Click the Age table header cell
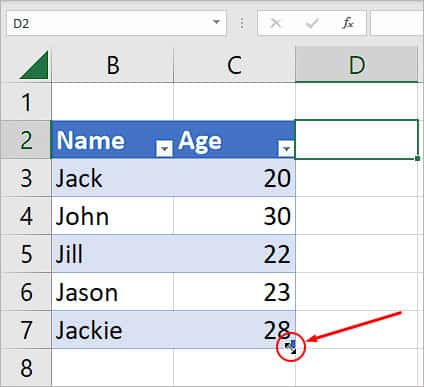Screen dimensions: 424x387 click(x=234, y=140)
